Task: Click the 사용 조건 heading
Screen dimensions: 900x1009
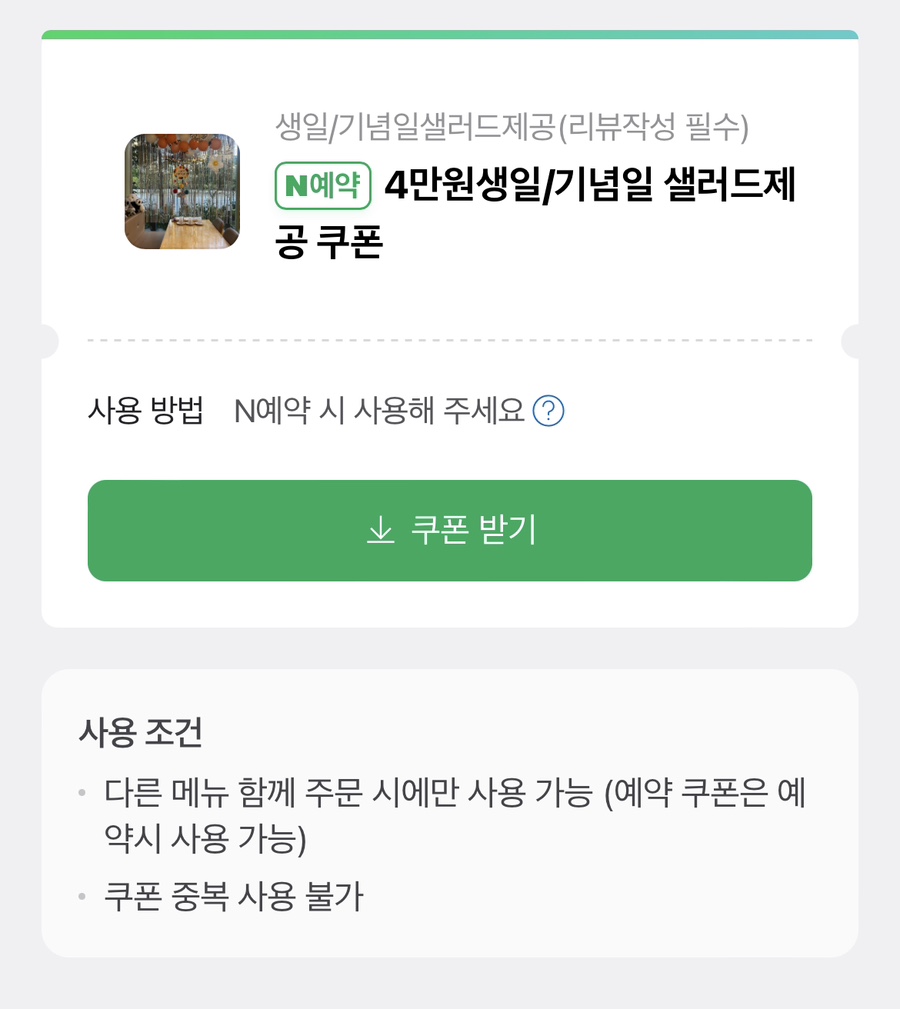Action: [x=140, y=733]
